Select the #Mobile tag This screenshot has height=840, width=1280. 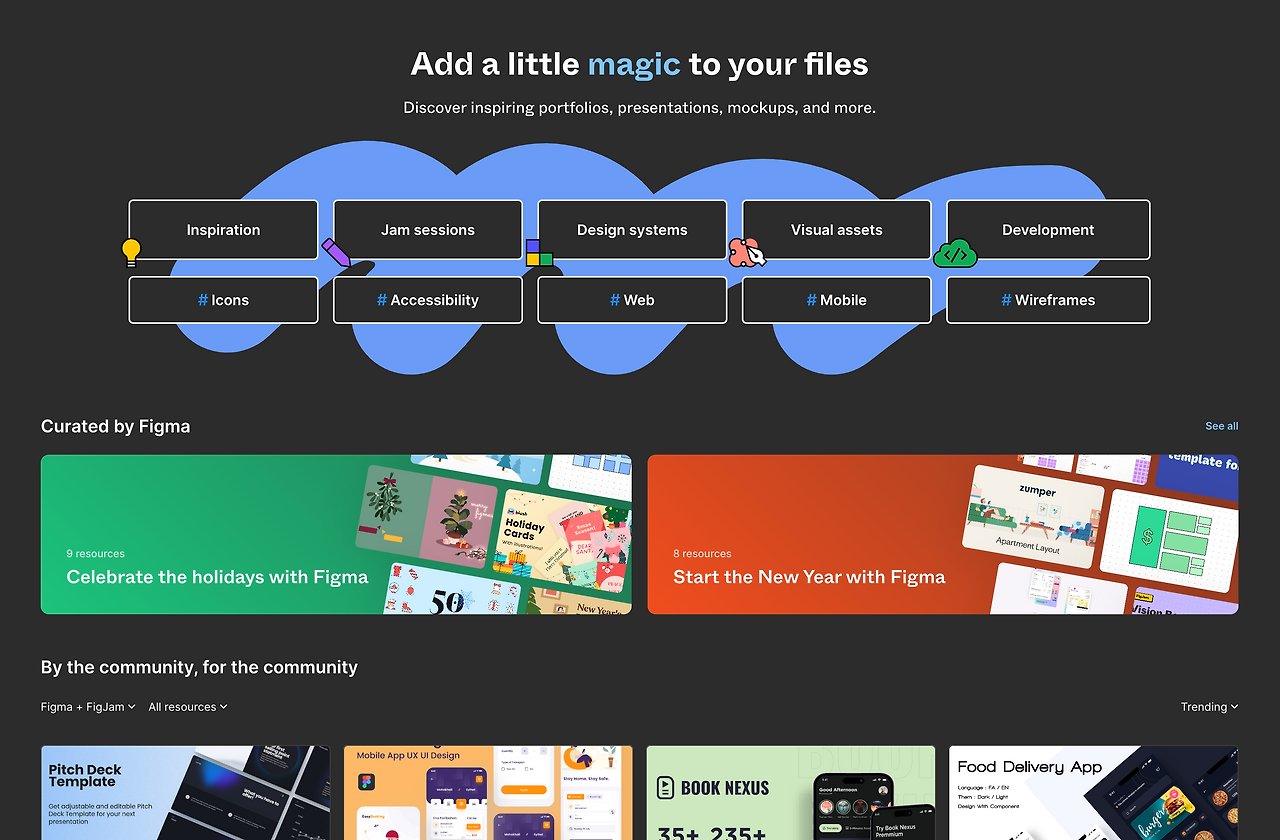click(837, 300)
